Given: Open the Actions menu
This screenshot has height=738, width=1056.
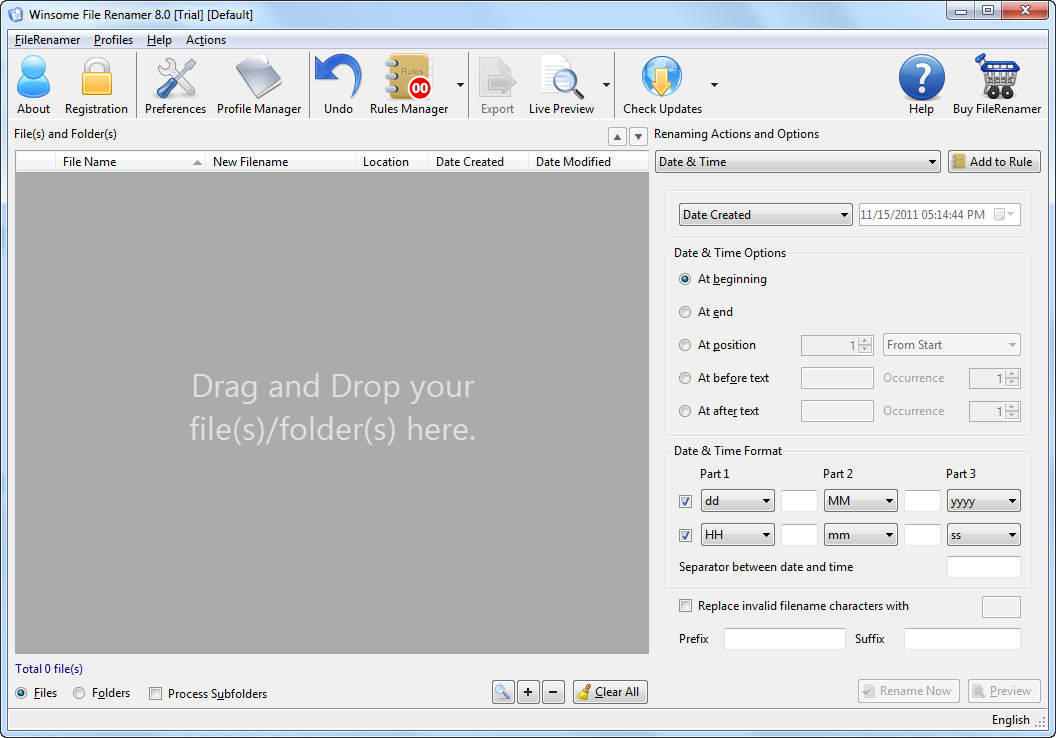Looking at the screenshot, I should coord(205,40).
